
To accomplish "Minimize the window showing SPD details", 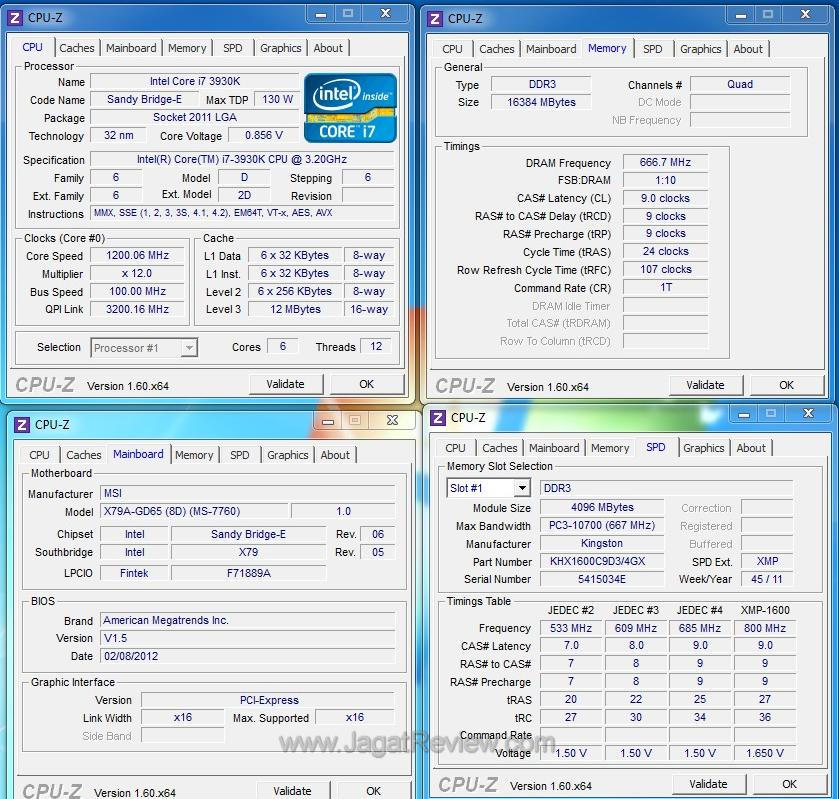I will pyautogui.click(x=743, y=413).
